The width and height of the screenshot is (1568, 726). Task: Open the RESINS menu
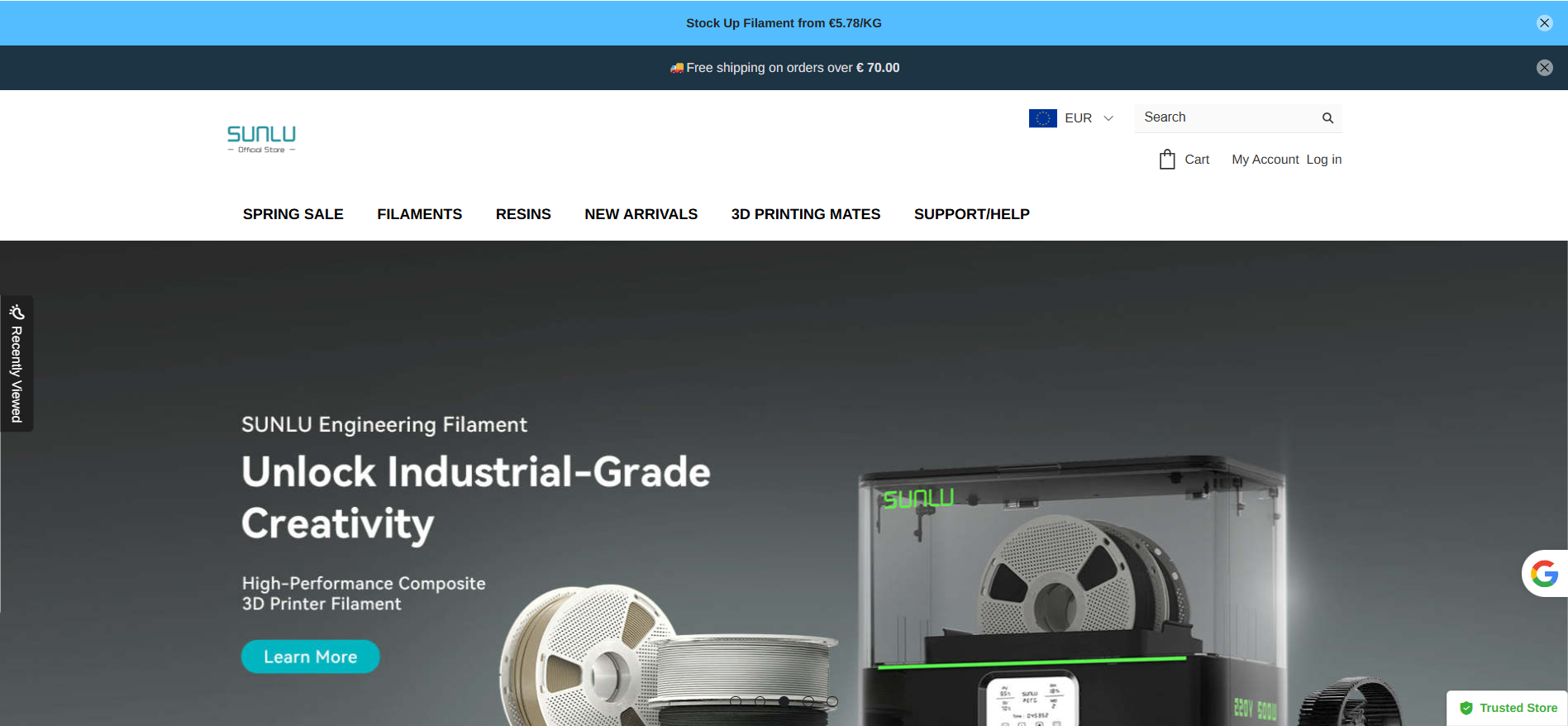coord(523,214)
